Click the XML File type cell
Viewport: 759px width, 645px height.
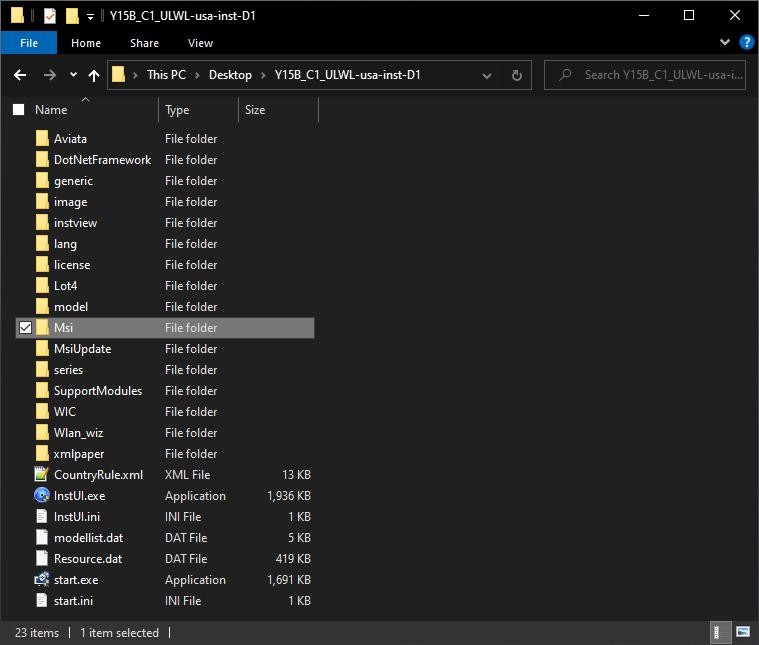click(187, 475)
